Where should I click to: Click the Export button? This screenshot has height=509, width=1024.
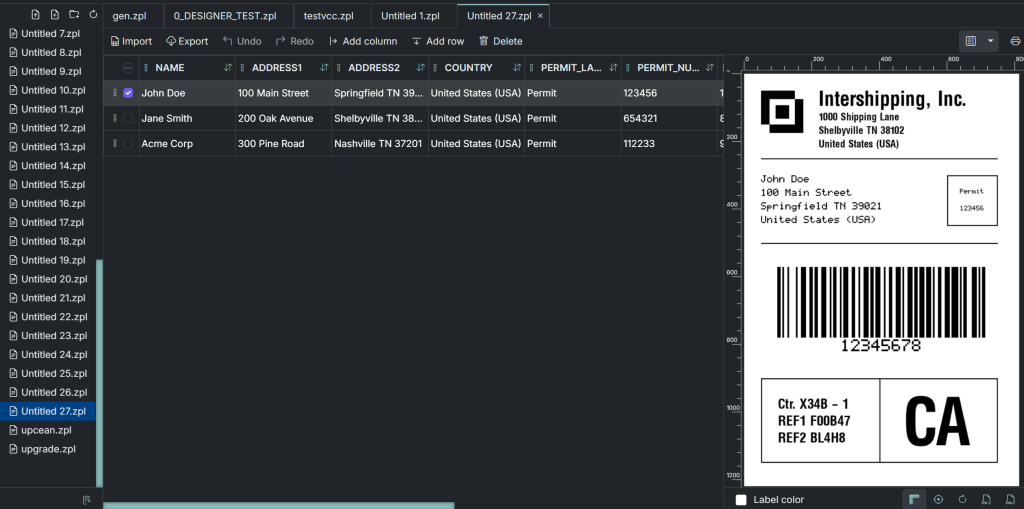click(187, 41)
